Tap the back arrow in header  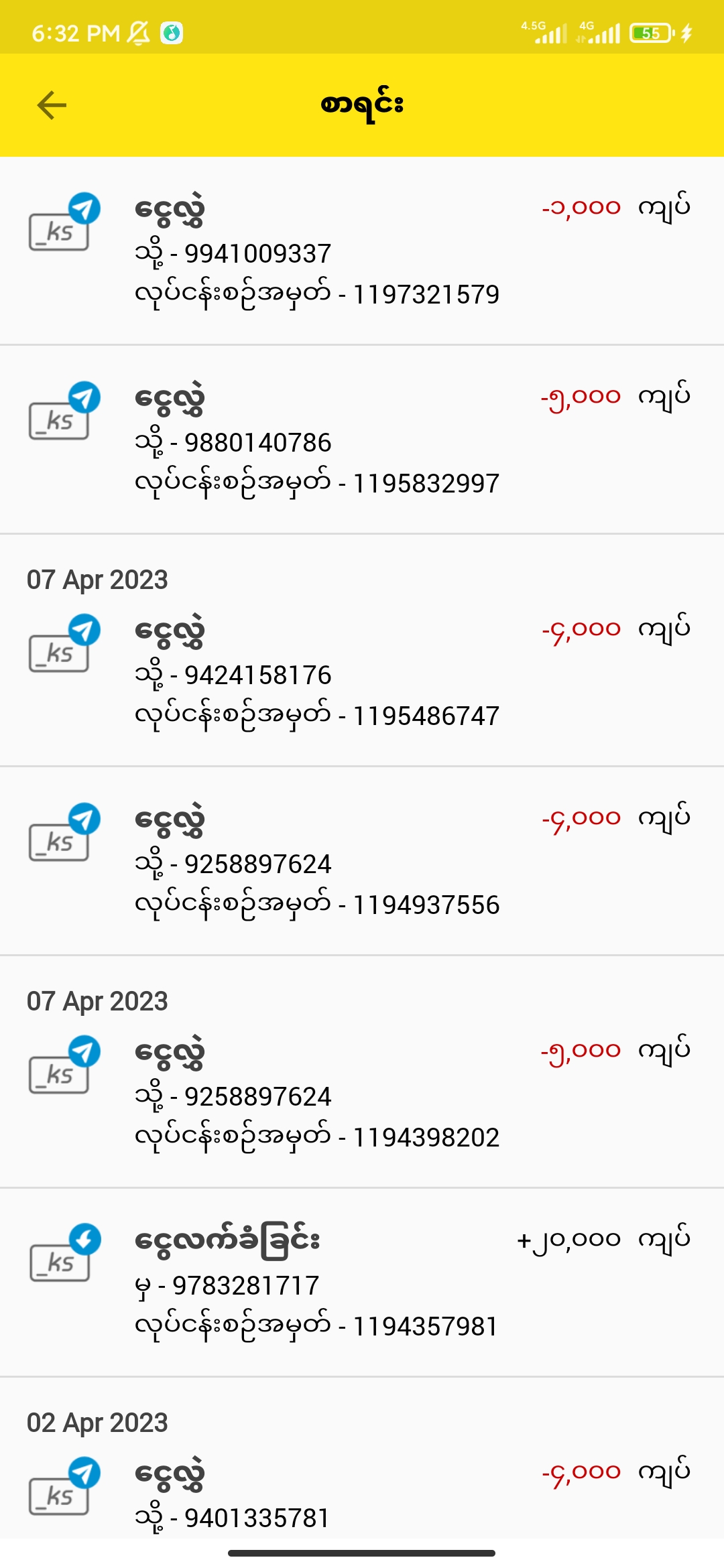(x=52, y=105)
